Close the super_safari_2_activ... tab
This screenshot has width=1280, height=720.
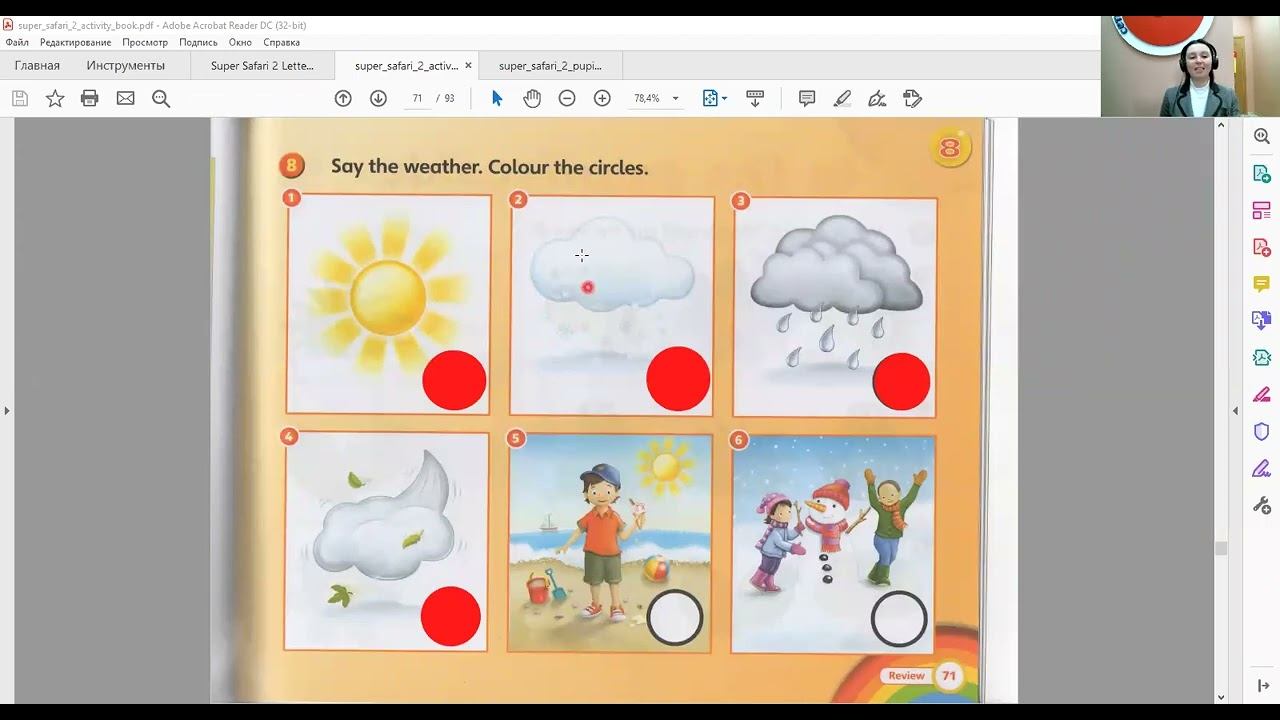[x=468, y=65]
